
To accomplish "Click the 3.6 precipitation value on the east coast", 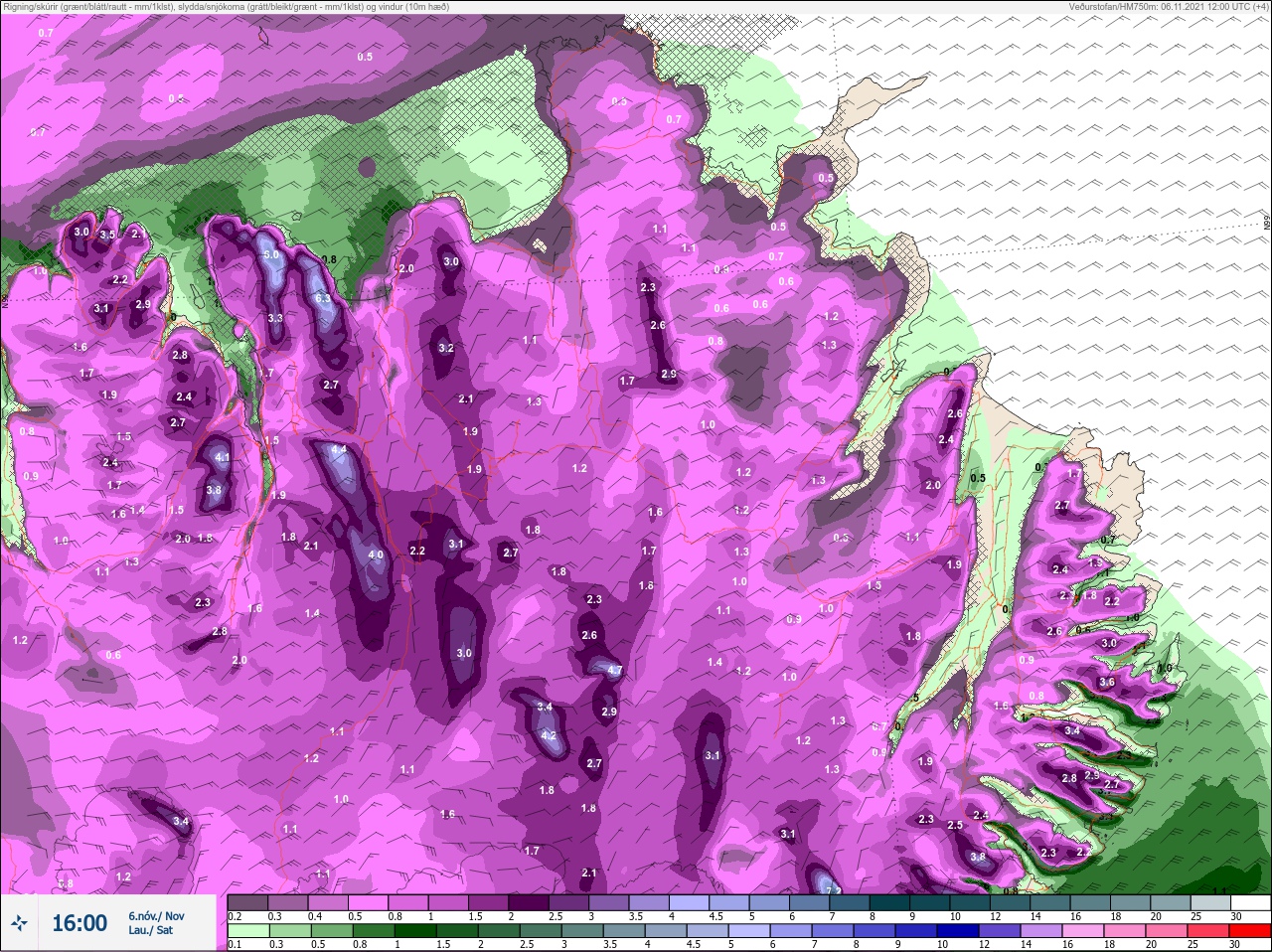I will pyautogui.click(x=1107, y=683).
